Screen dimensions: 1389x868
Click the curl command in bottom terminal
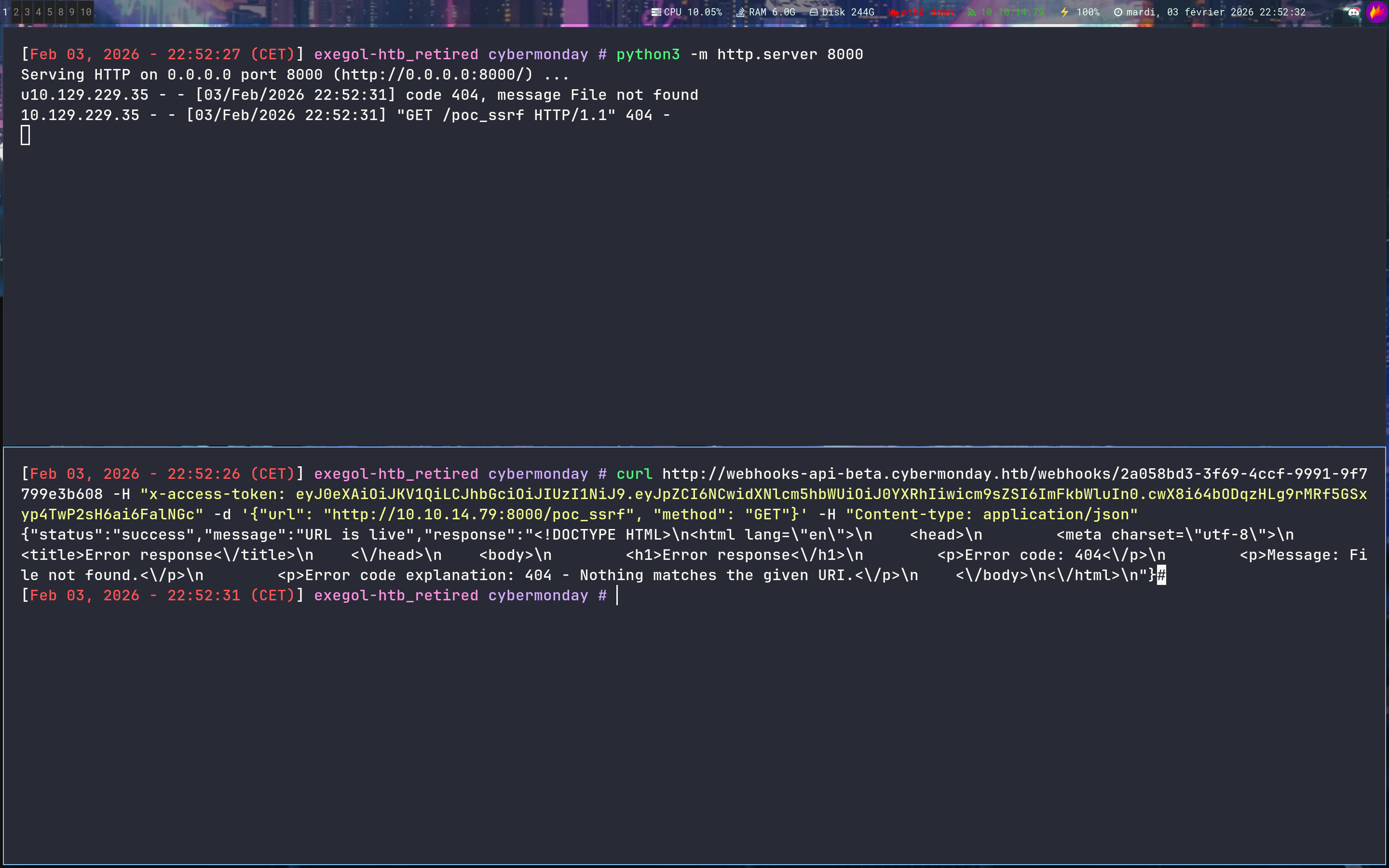point(634,474)
